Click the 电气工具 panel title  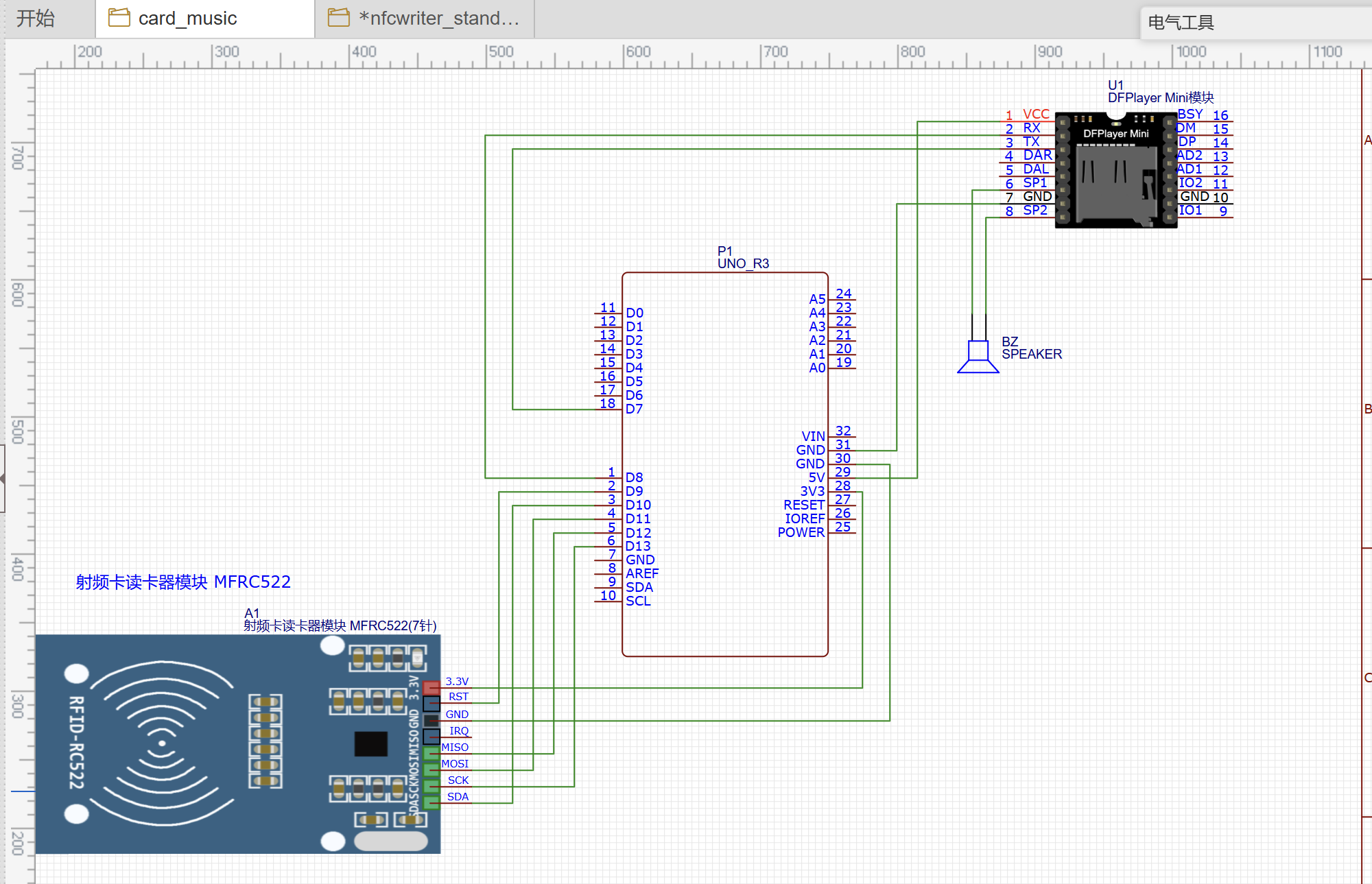point(1181,23)
